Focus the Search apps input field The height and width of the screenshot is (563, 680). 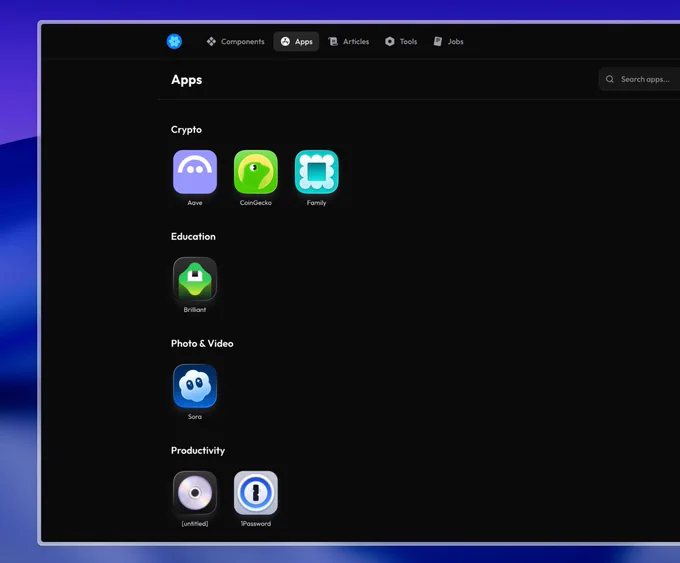click(x=639, y=79)
